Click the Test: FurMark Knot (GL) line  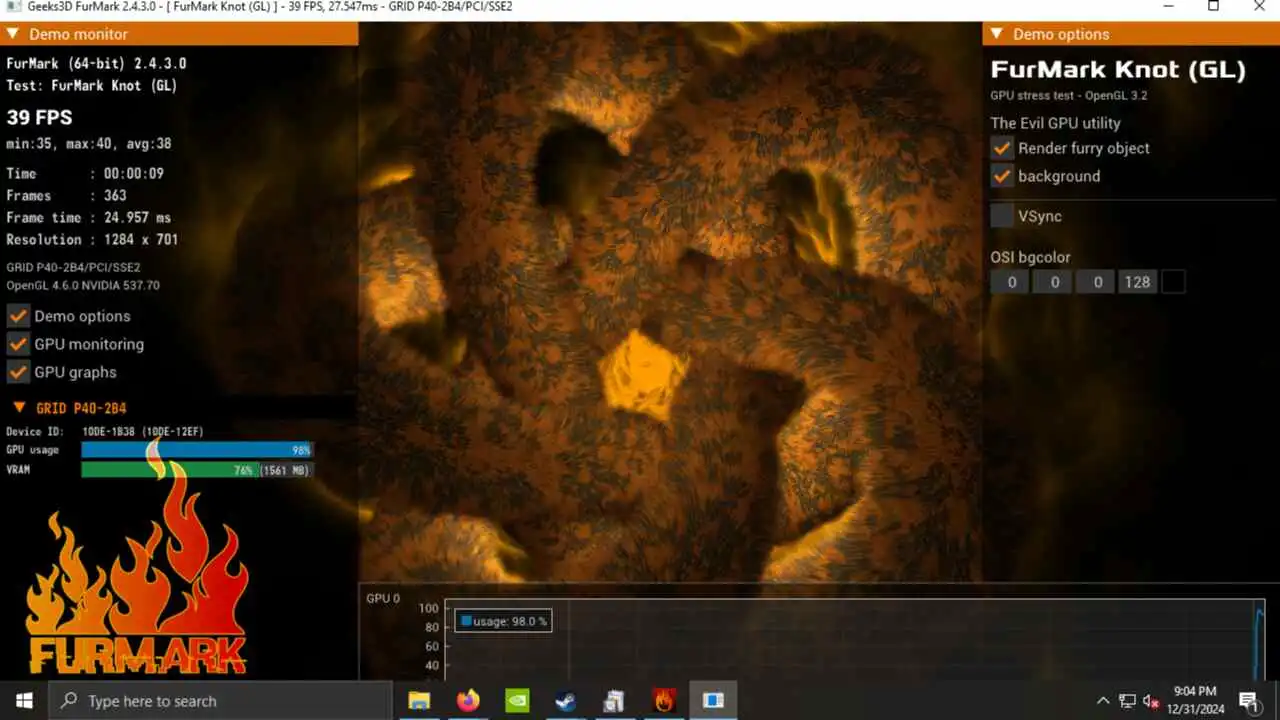pyautogui.click(x=92, y=86)
